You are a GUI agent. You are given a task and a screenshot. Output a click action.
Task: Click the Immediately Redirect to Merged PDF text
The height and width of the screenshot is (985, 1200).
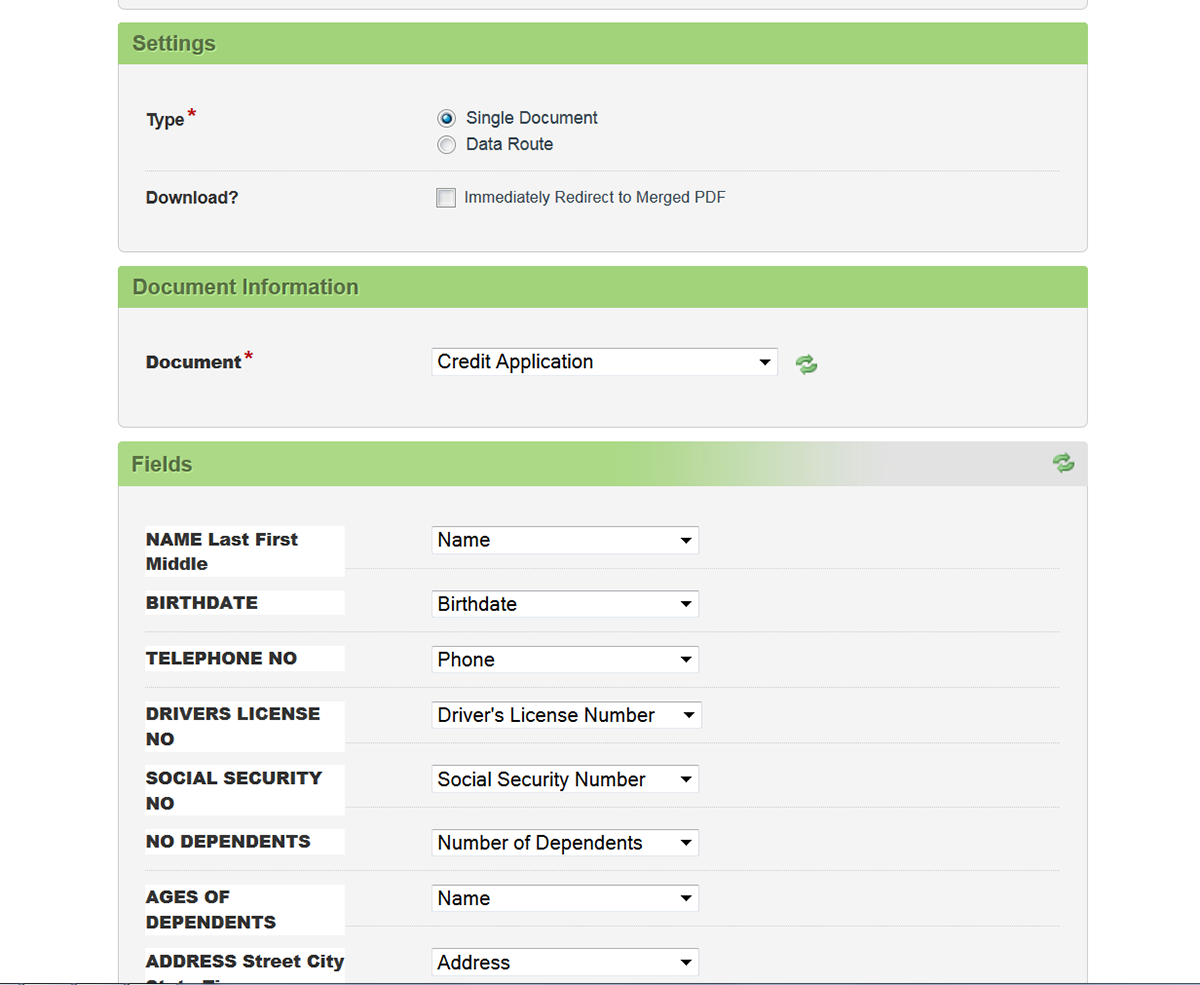pos(595,198)
